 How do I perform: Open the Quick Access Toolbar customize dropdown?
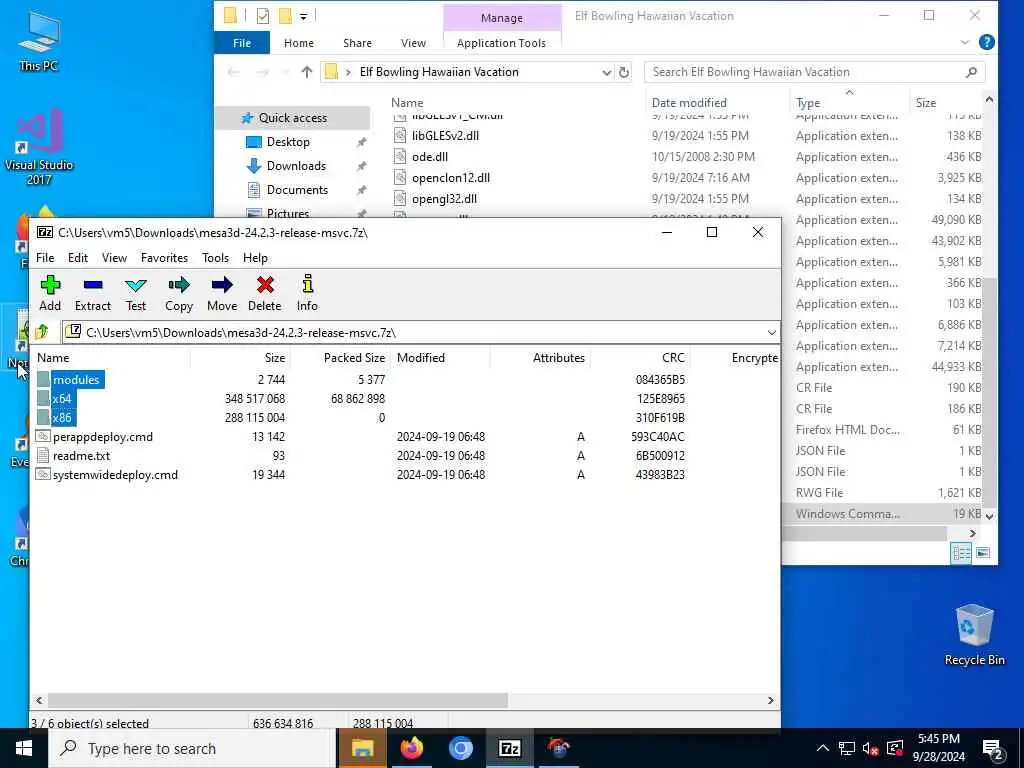[304, 16]
